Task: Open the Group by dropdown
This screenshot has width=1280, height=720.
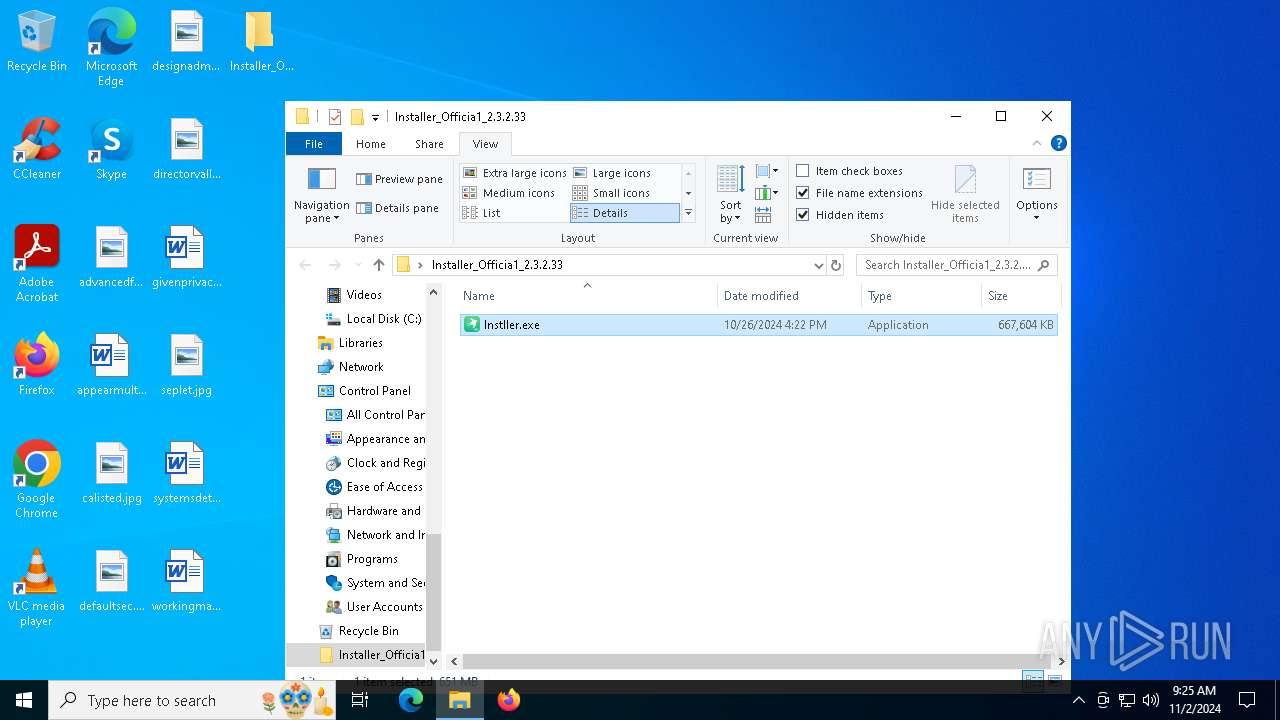Action: coord(767,171)
